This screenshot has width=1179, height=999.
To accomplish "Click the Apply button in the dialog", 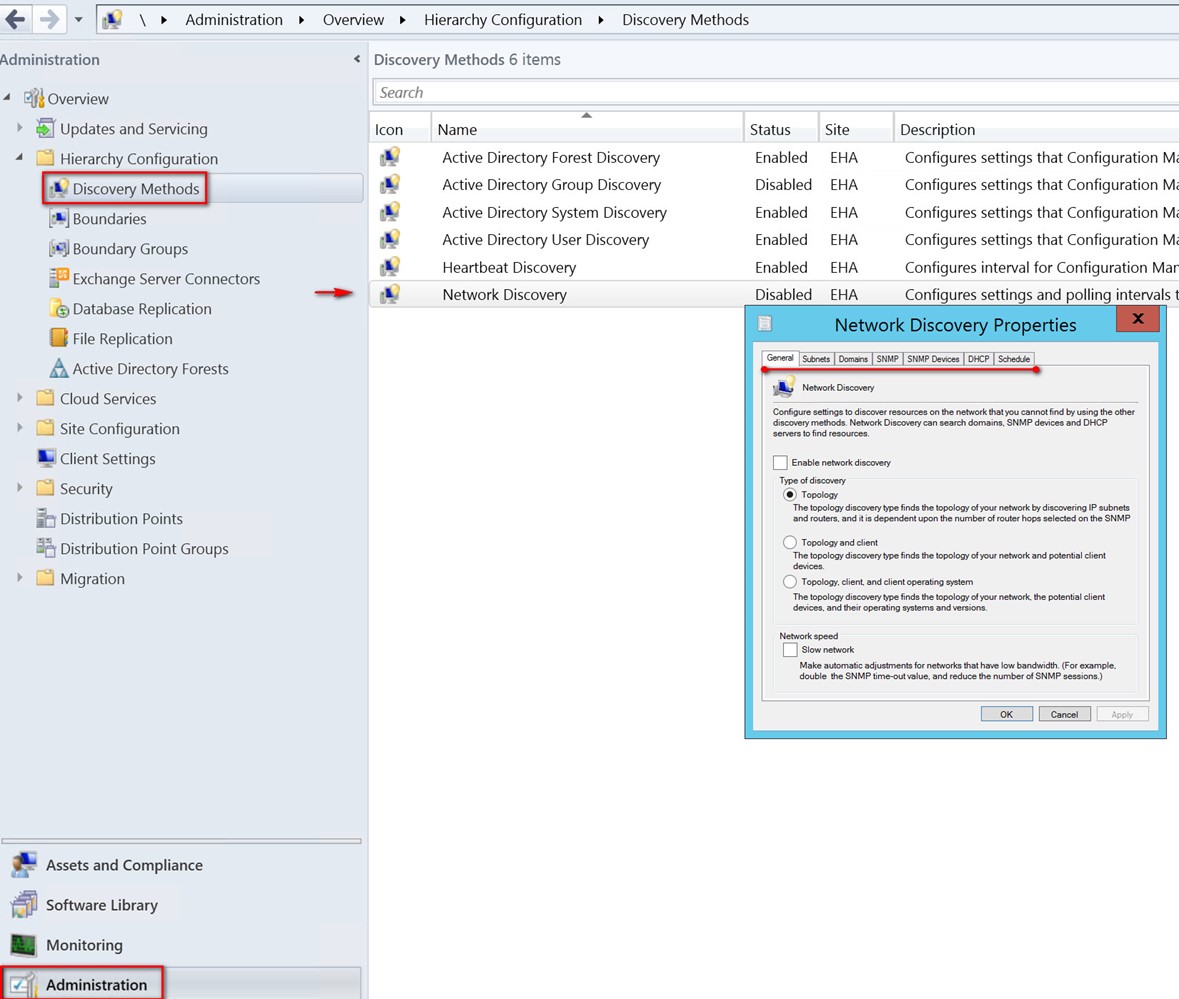I will point(1122,714).
